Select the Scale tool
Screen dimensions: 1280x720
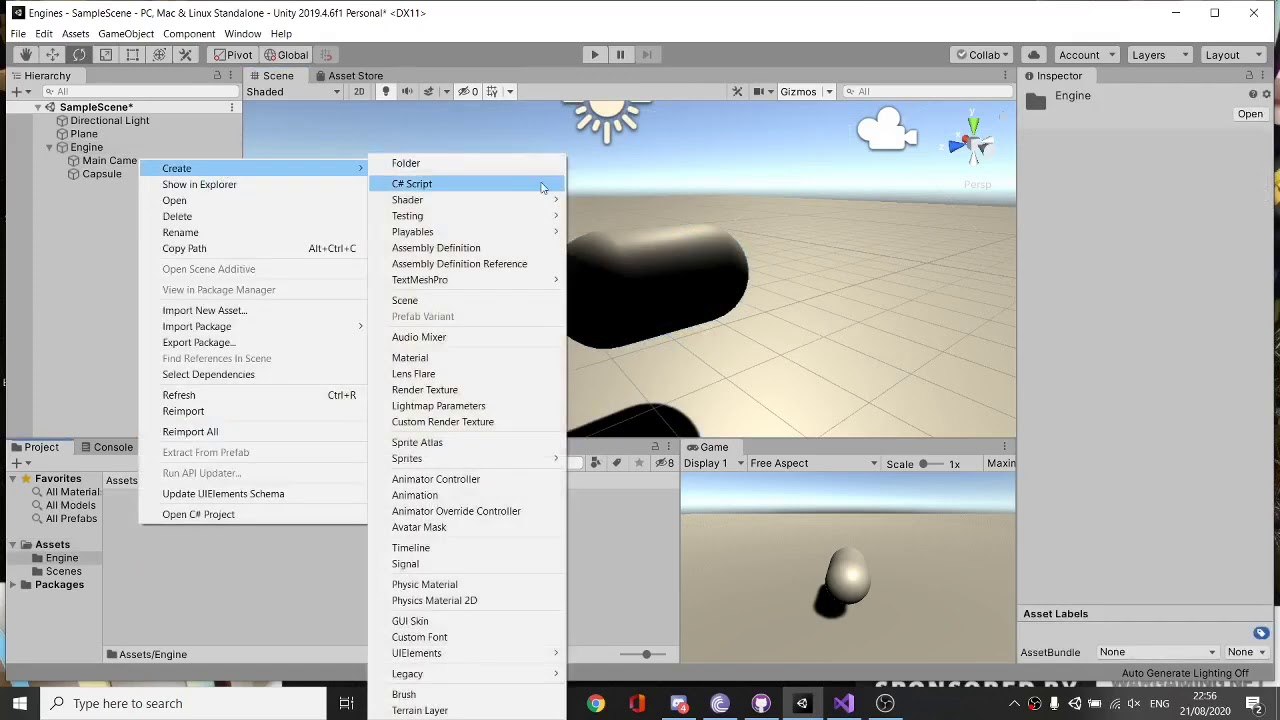point(106,55)
